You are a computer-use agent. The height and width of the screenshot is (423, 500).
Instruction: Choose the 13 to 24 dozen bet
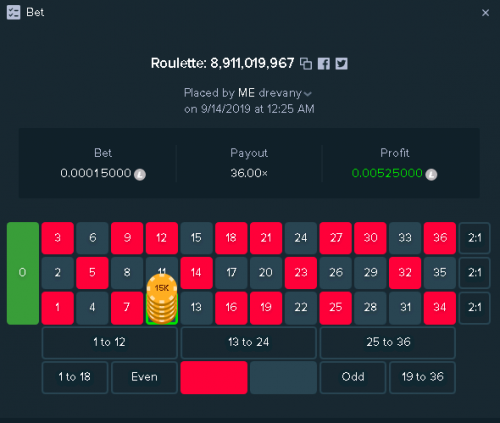point(248,342)
